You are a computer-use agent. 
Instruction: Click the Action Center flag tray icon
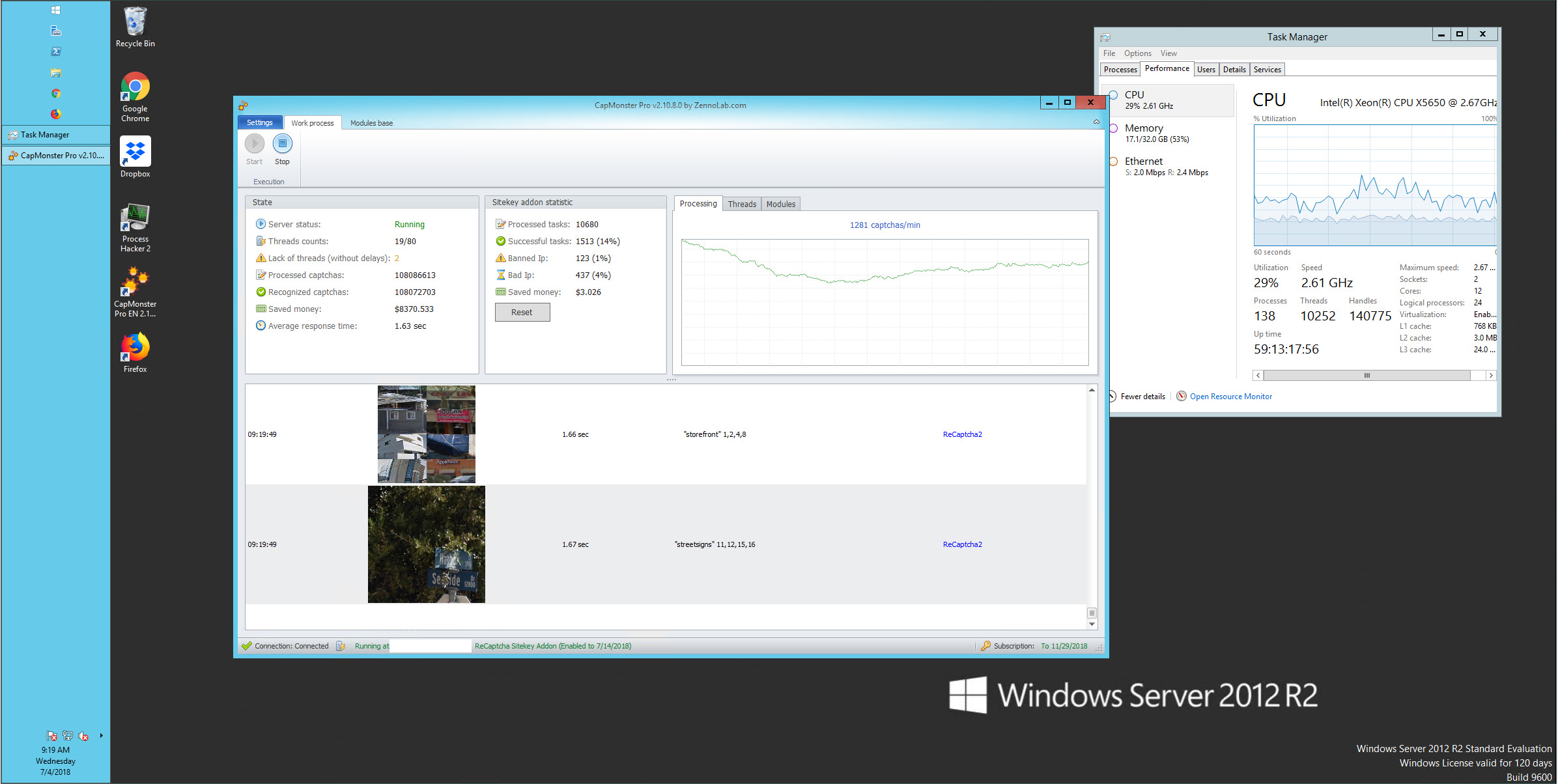(x=51, y=736)
